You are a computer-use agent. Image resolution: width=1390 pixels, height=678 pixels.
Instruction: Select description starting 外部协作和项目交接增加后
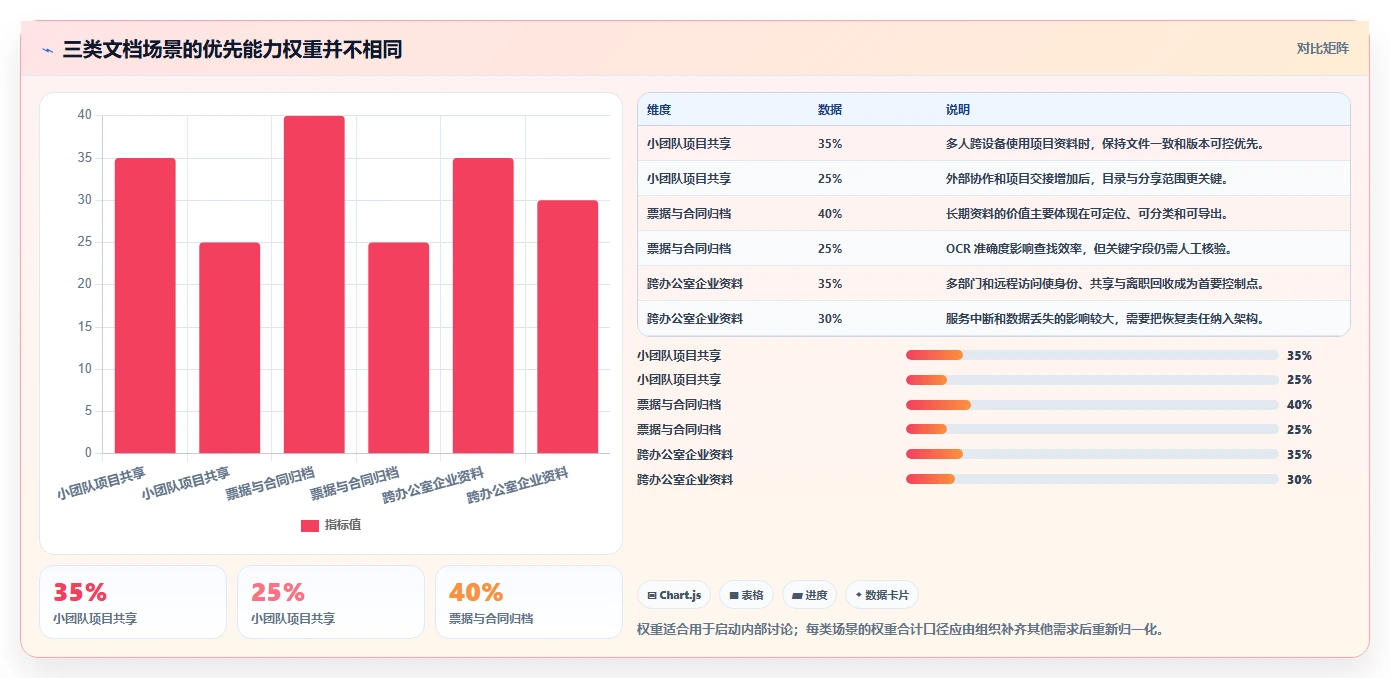(1087, 179)
